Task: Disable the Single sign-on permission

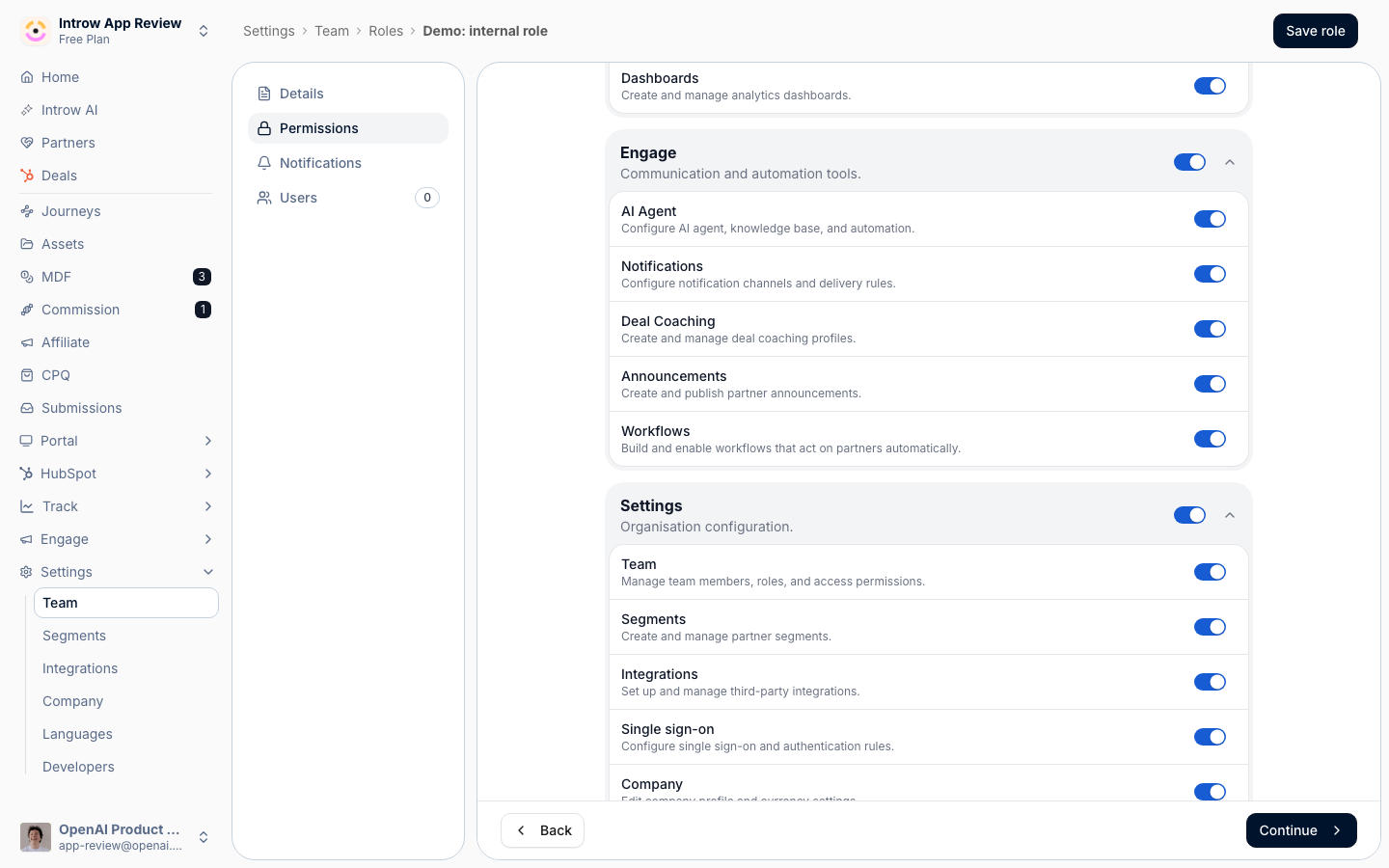Action: click(x=1210, y=737)
